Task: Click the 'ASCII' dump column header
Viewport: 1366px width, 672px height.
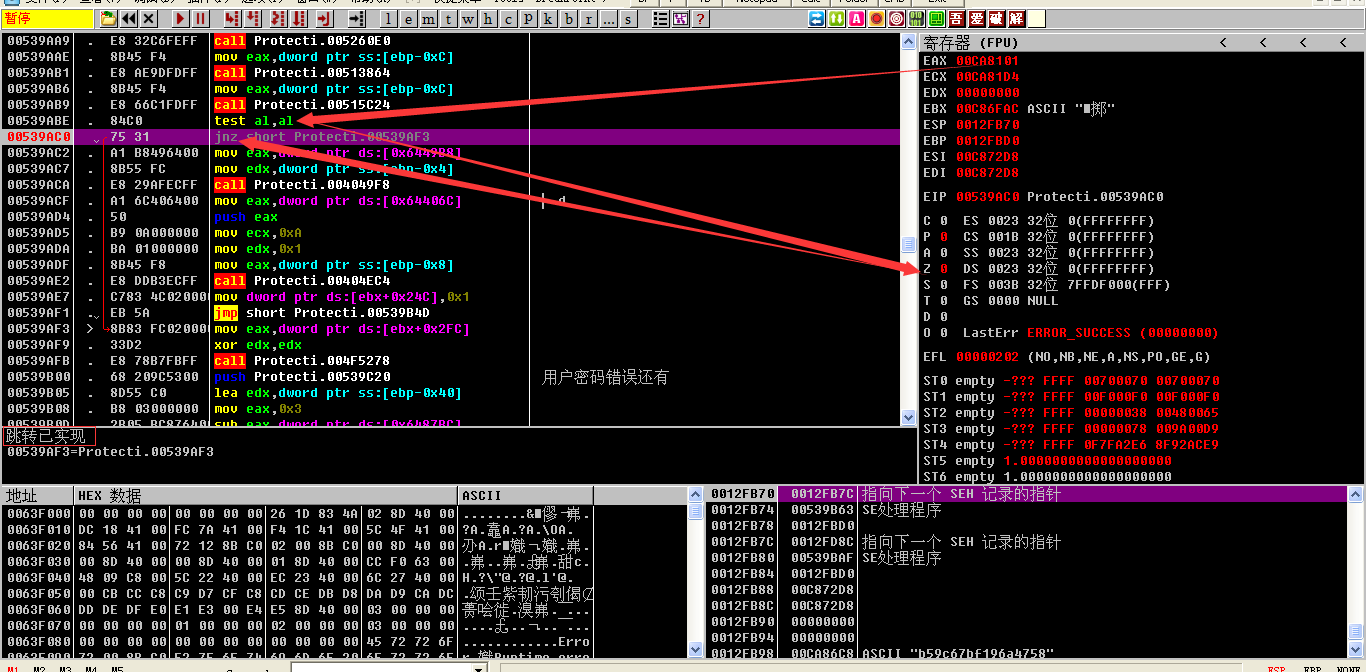Action: (x=482, y=496)
